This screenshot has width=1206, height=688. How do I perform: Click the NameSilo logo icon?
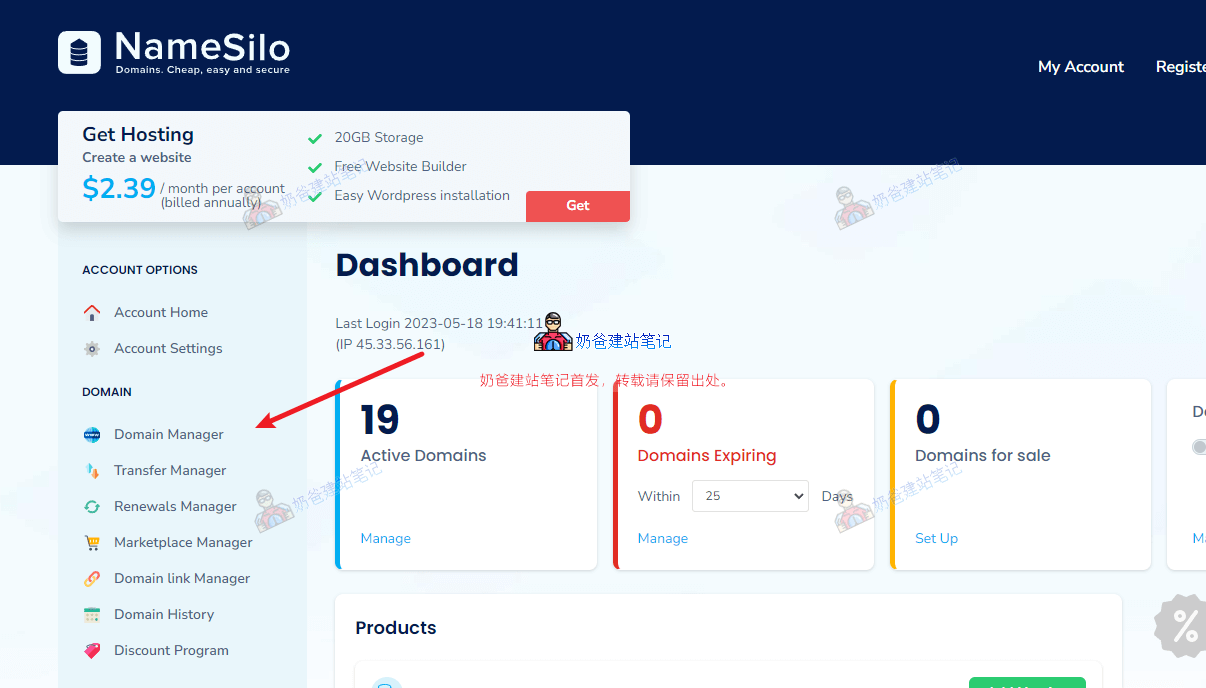pos(79,52)
